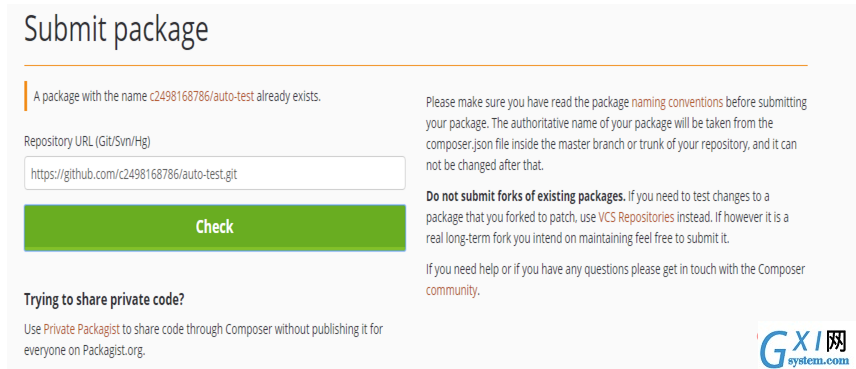Screen dimensions: 856x369
Task: Focus the Repository URL input field
Action: (215, 174)
